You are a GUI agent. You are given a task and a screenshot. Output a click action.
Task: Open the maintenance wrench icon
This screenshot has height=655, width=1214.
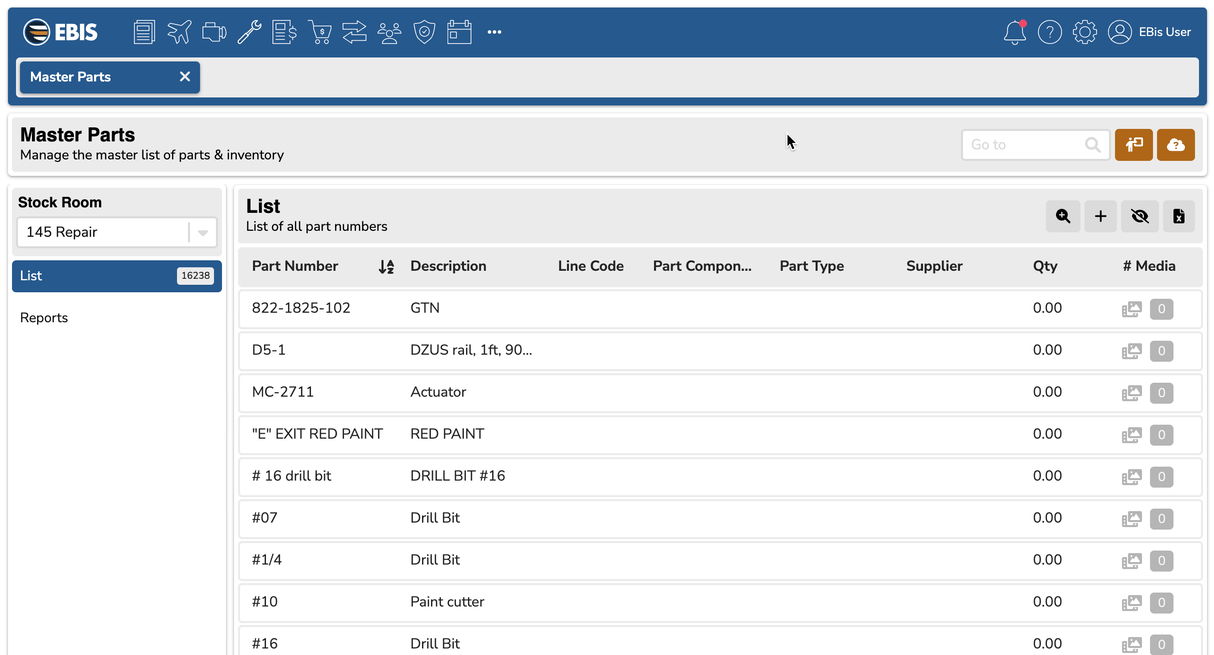pos(249,32)
